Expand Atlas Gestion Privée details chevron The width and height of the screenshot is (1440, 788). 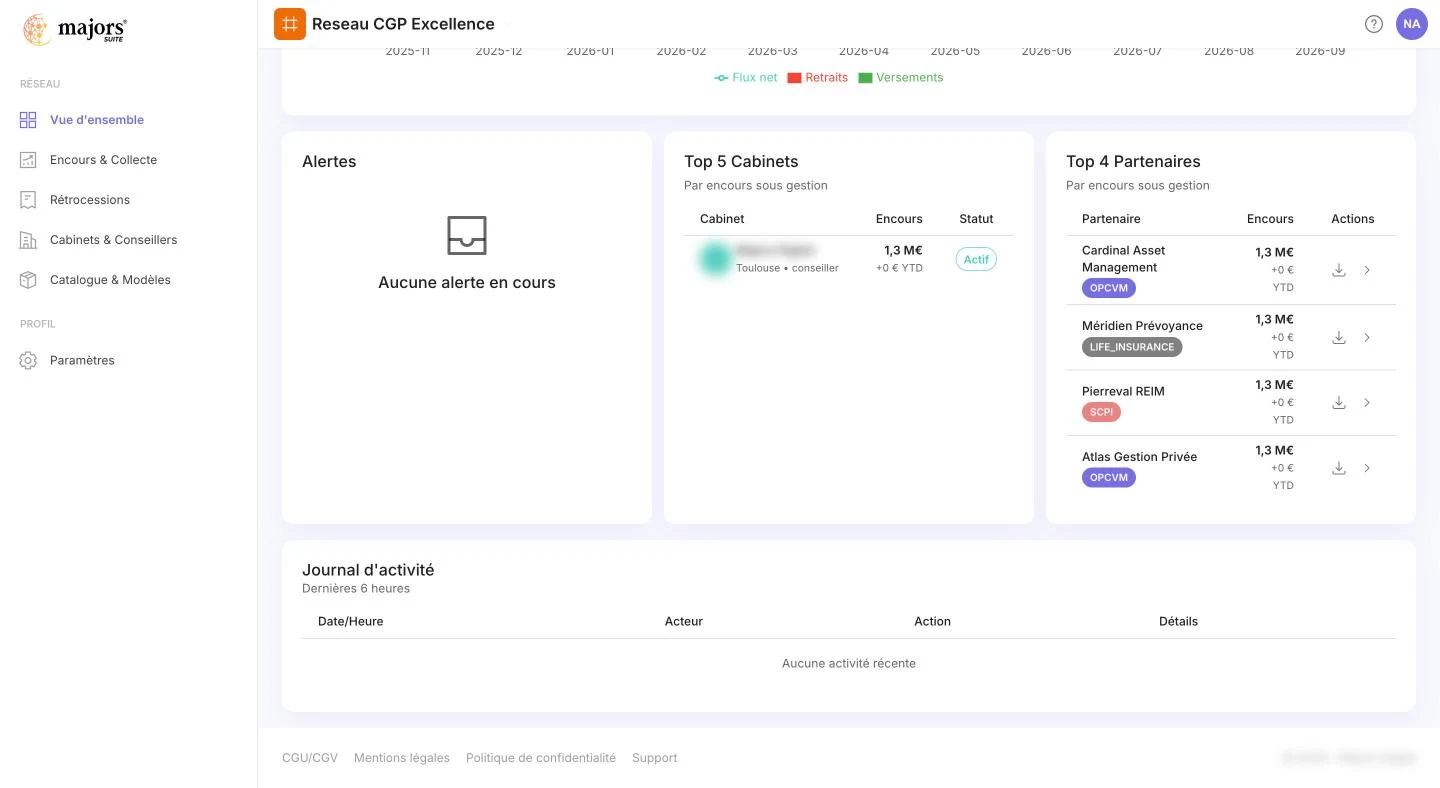tap(1367, 468)
